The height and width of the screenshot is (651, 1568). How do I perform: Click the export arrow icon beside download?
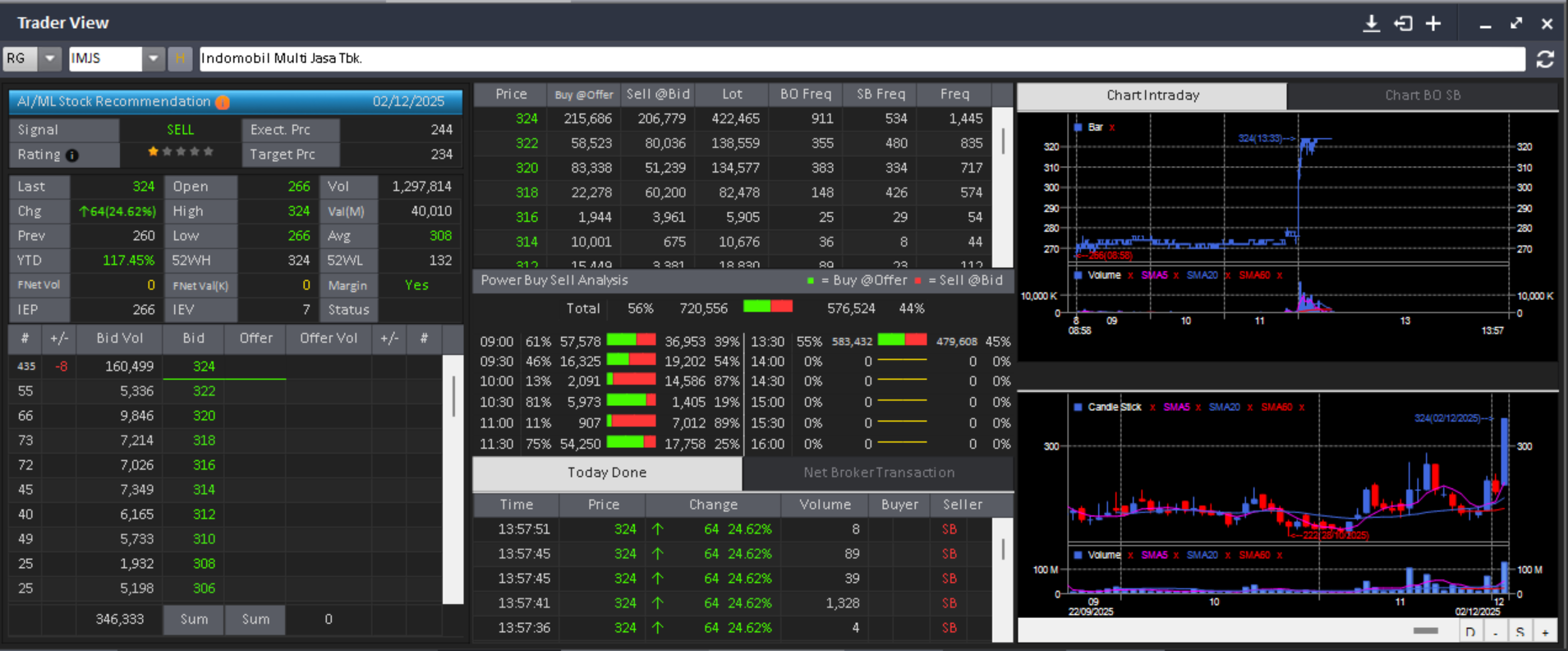tap(1403, 24)
